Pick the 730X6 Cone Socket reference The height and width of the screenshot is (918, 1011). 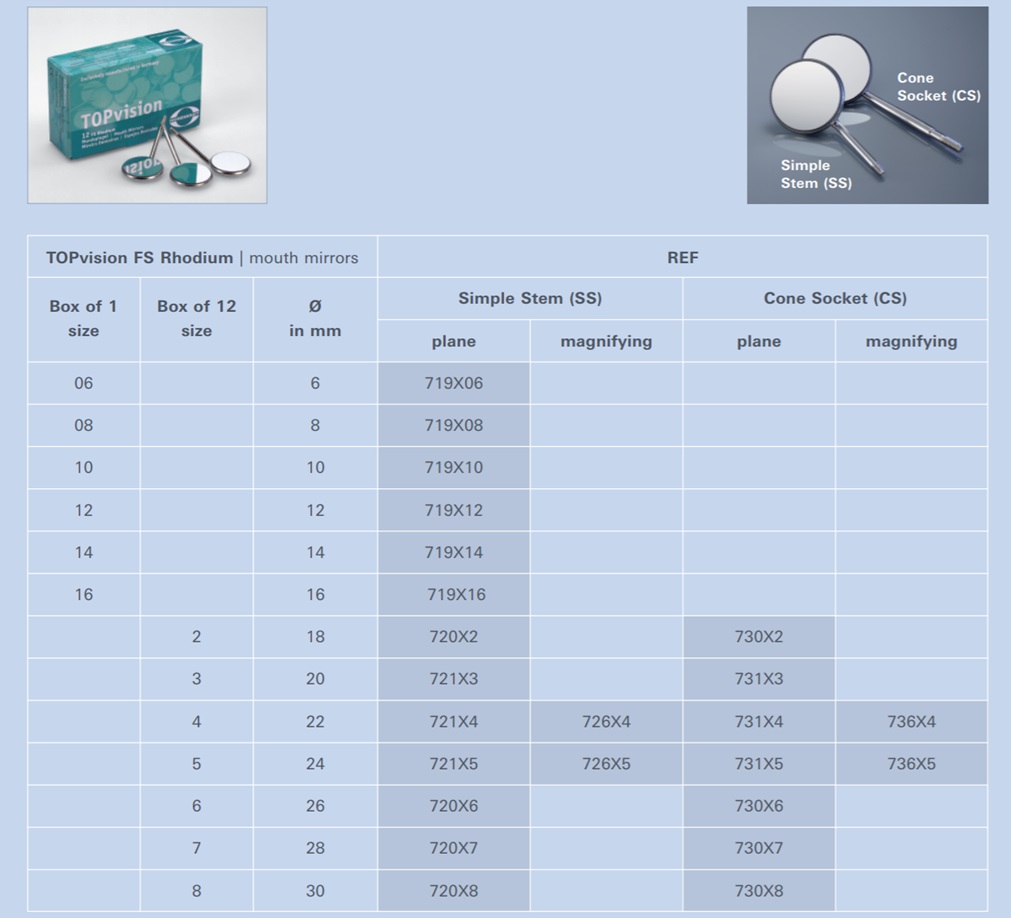(759, 806)
